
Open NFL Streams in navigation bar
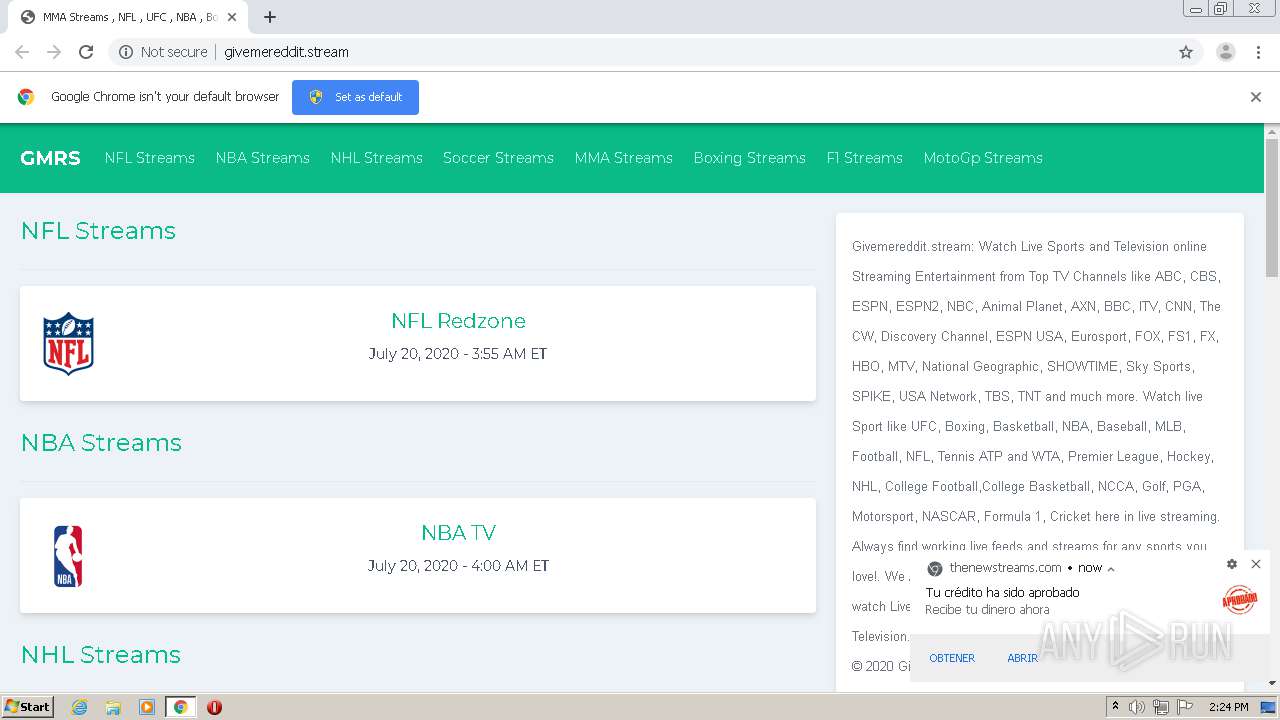coord(150,158)
